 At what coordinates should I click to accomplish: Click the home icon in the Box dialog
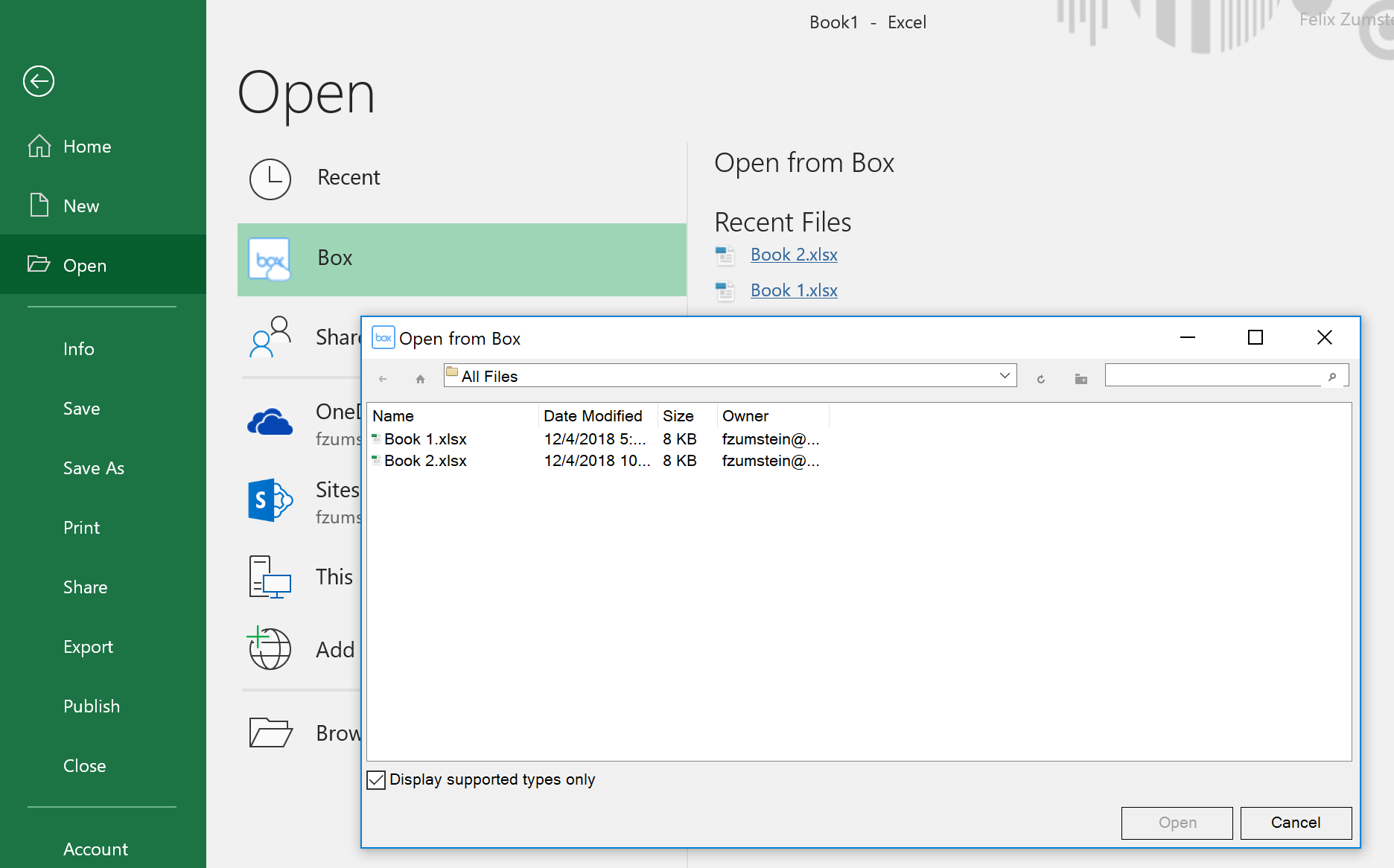(420, 379)
